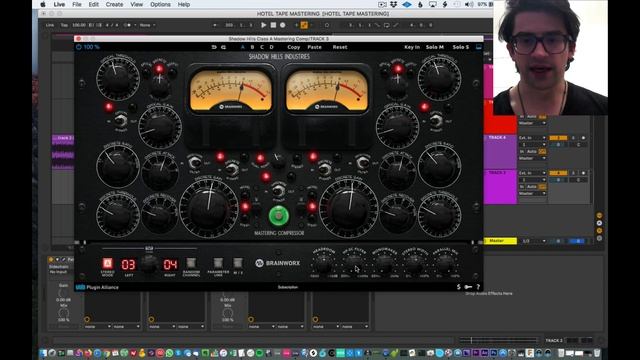Toggle the M/S button
Viewport: 640px width, 360px height.
(x=238, y=263)
